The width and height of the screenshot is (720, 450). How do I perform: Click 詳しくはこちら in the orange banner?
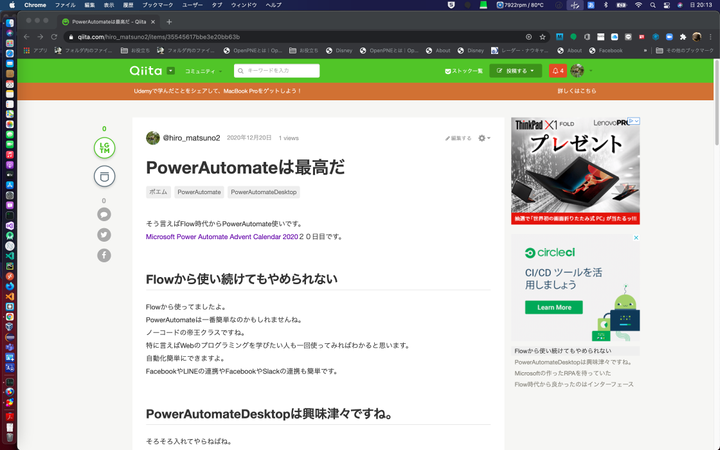577,91
